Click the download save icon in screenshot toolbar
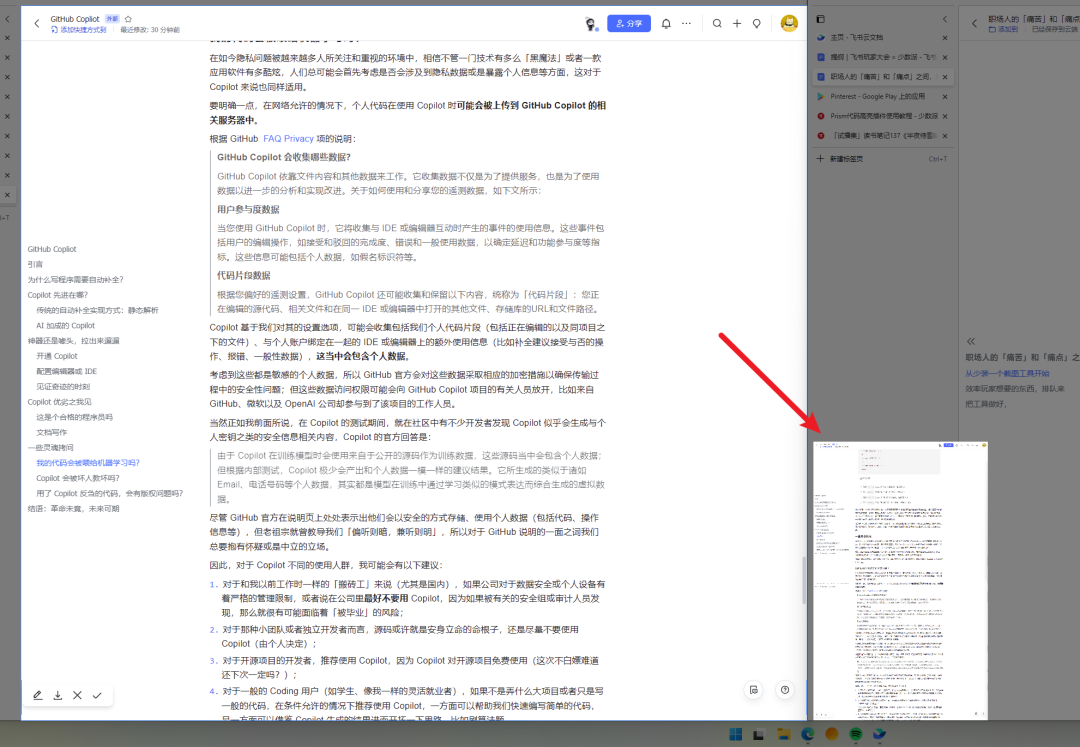Screen dimensions: 1080x747 pyautogui.click(x=58, y=695)
